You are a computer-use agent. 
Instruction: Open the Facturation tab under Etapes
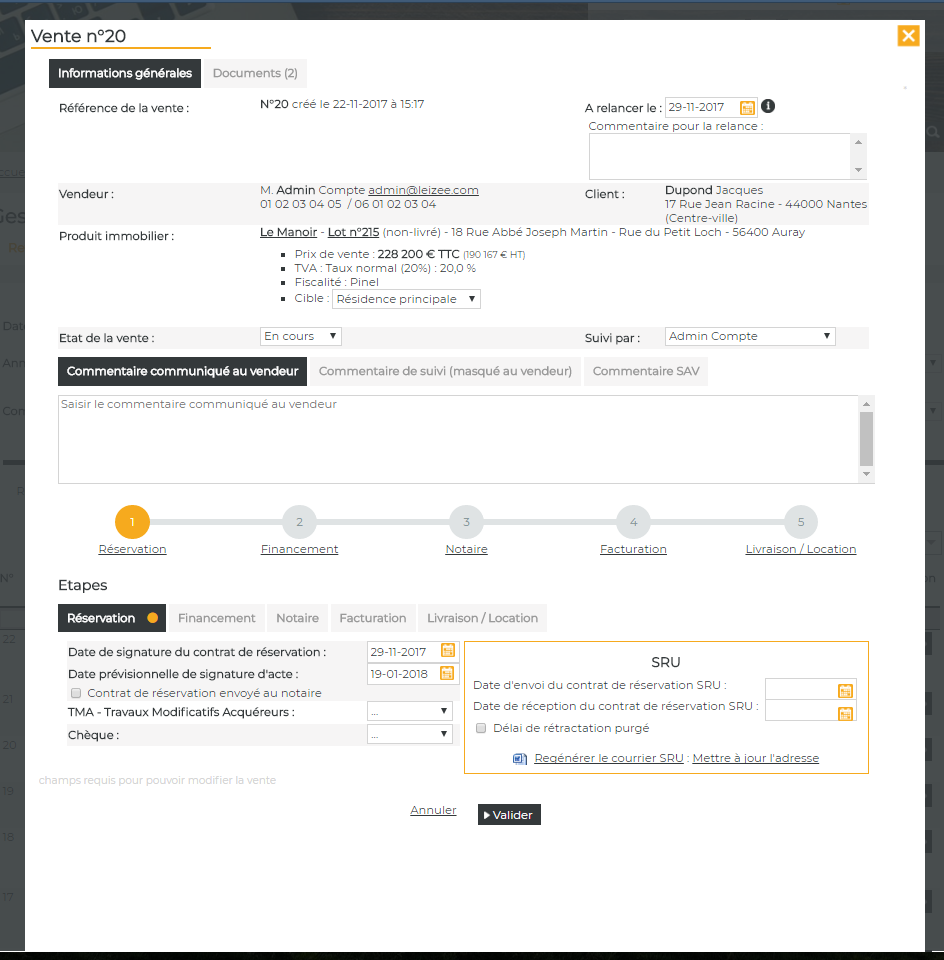[x=373, y=618]
